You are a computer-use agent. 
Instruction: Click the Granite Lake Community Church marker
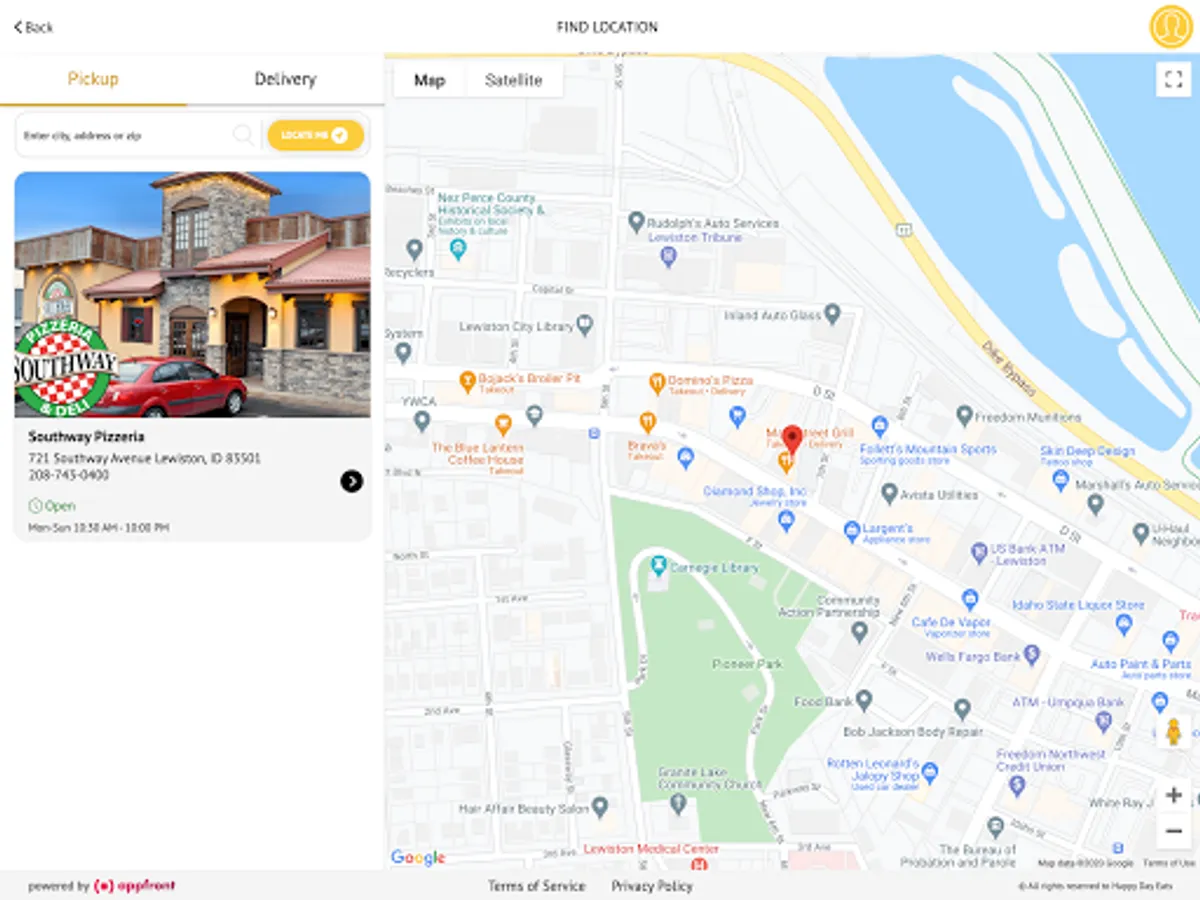point(678,802)
